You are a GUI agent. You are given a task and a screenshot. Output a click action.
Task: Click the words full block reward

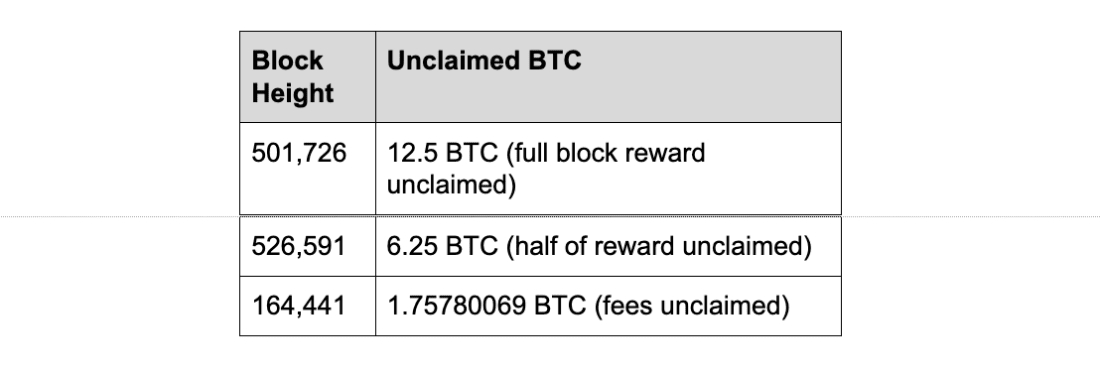click(x=605, y=153)
